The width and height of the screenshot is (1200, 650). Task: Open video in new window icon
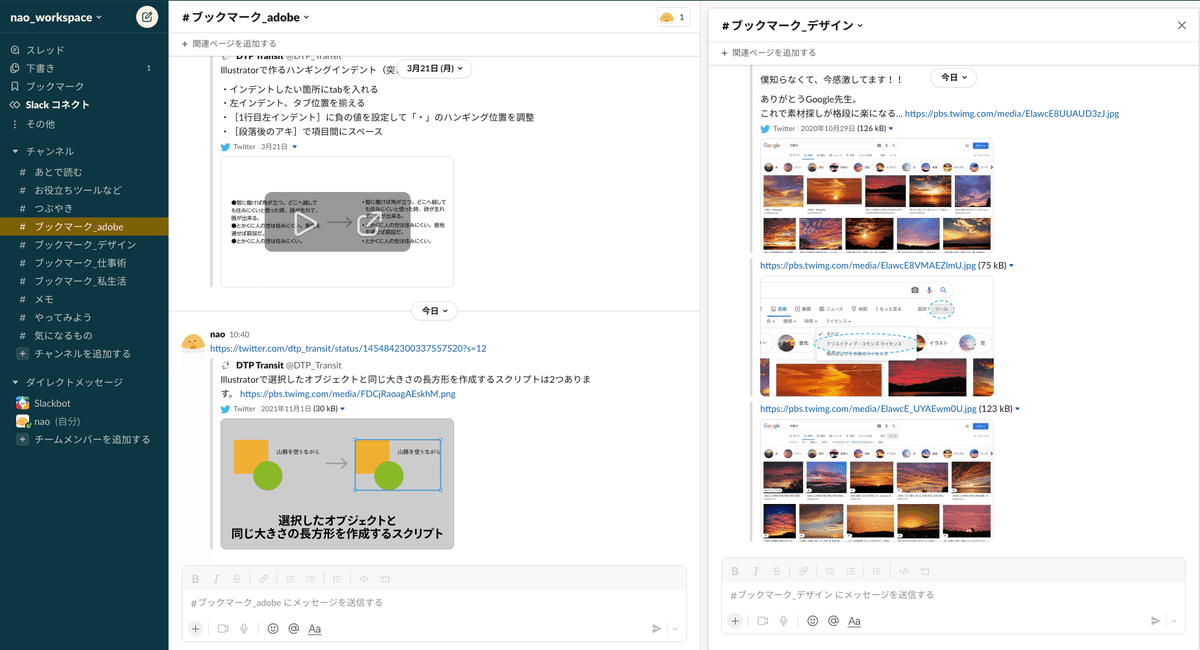(x=368, y=223)
